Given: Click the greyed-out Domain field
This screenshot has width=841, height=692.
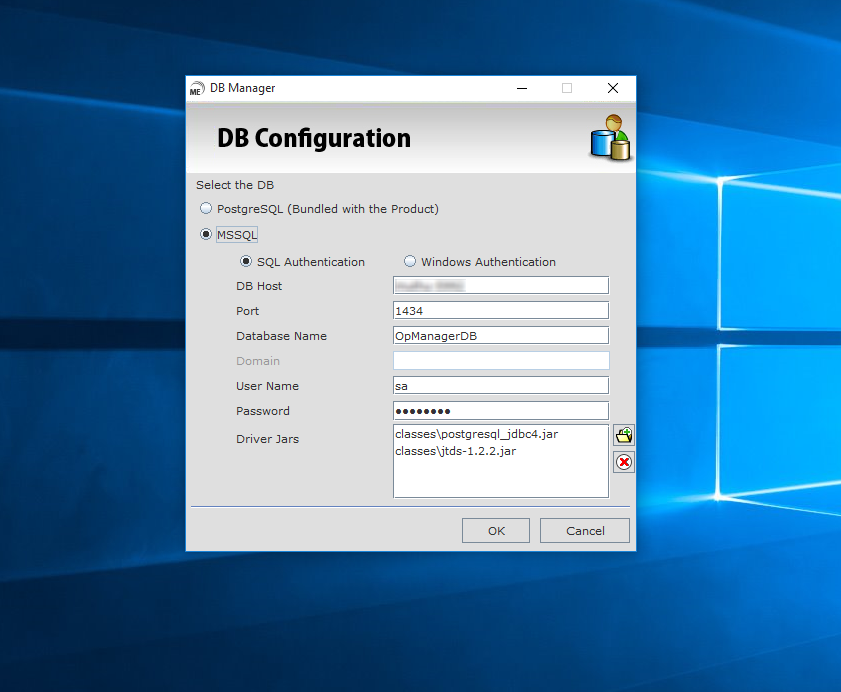Looking at the screenshot, I should pyautogui.click(x=500, y=361).
